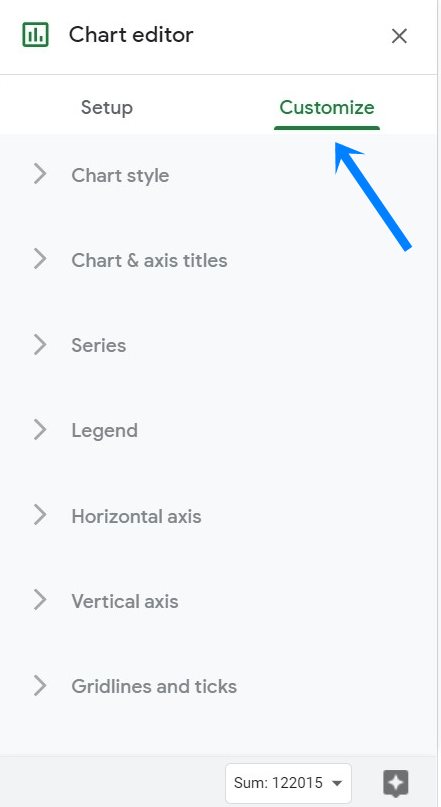Open the Horizontal axis settings label
The width and height of the screenshot is (441, 807).
coord(136,516)
